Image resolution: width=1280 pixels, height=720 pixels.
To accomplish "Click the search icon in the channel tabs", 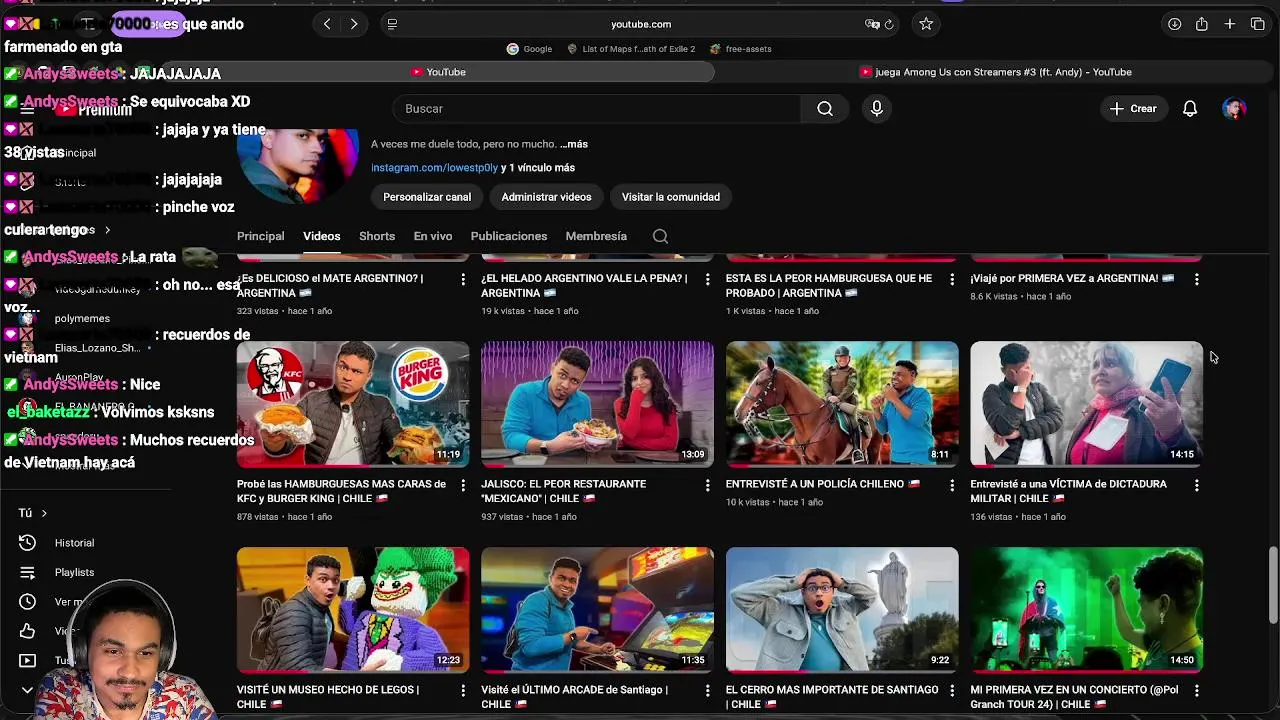I will [660, 236].
